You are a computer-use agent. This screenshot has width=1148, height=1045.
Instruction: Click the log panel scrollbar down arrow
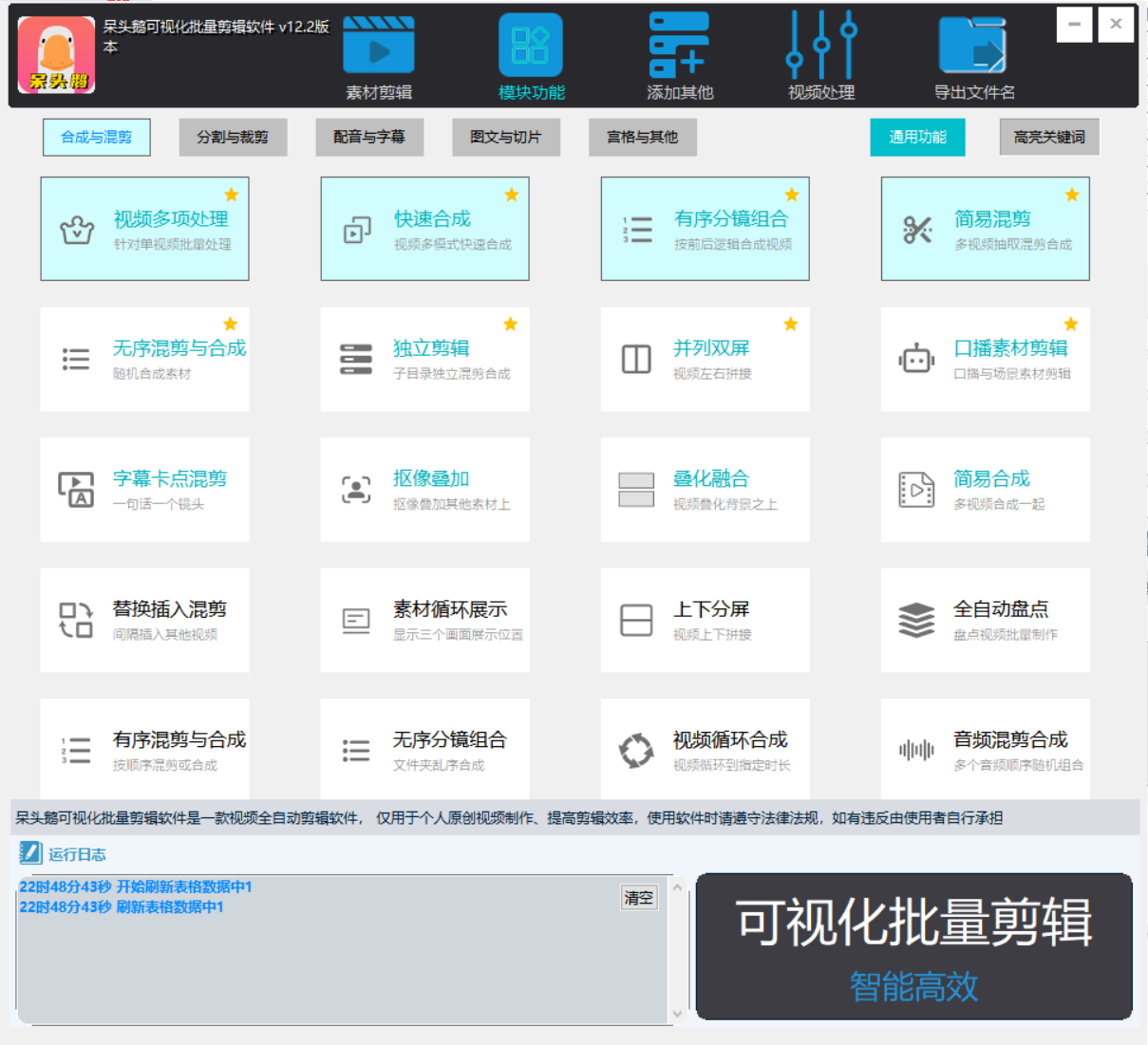(x=675, y=1012)
